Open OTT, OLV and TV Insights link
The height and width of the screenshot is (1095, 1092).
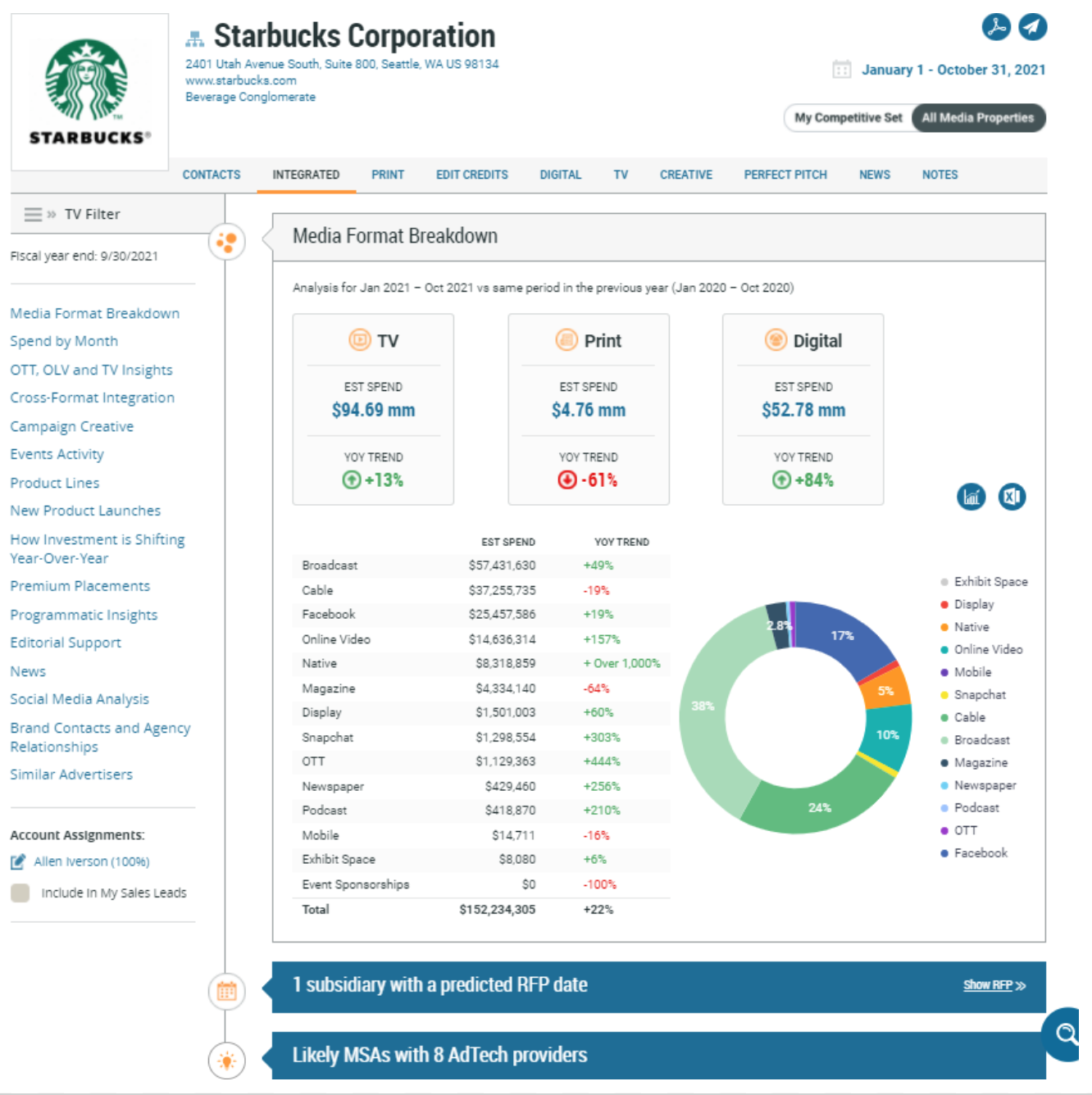[x=92, y=370]
